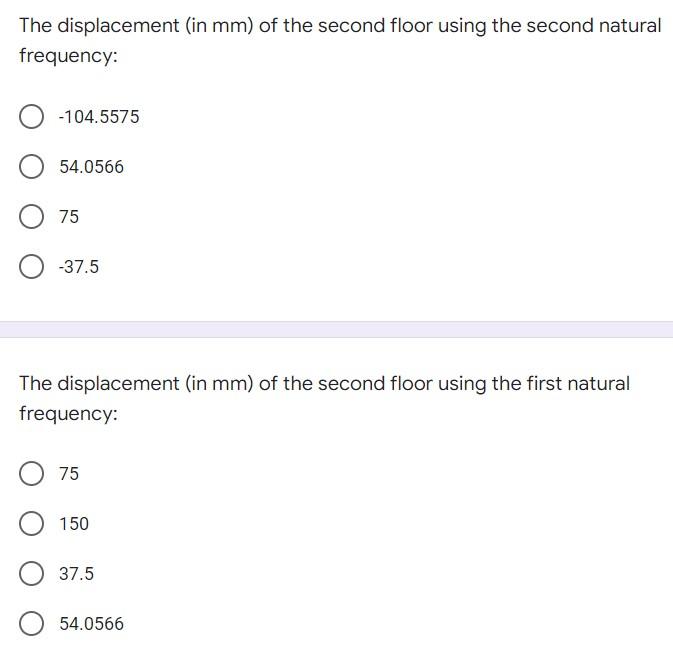Click the first natural frequency question text
The image size is (673, 665).
[x=324, y=398]
